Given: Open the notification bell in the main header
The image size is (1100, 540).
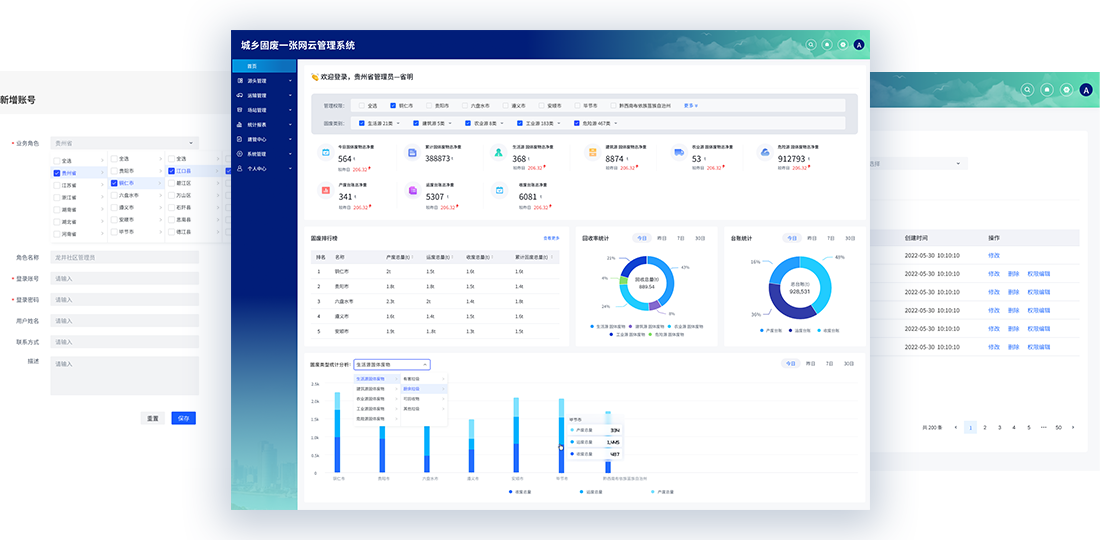Looking at the screenshot, I should click(827, 45).
